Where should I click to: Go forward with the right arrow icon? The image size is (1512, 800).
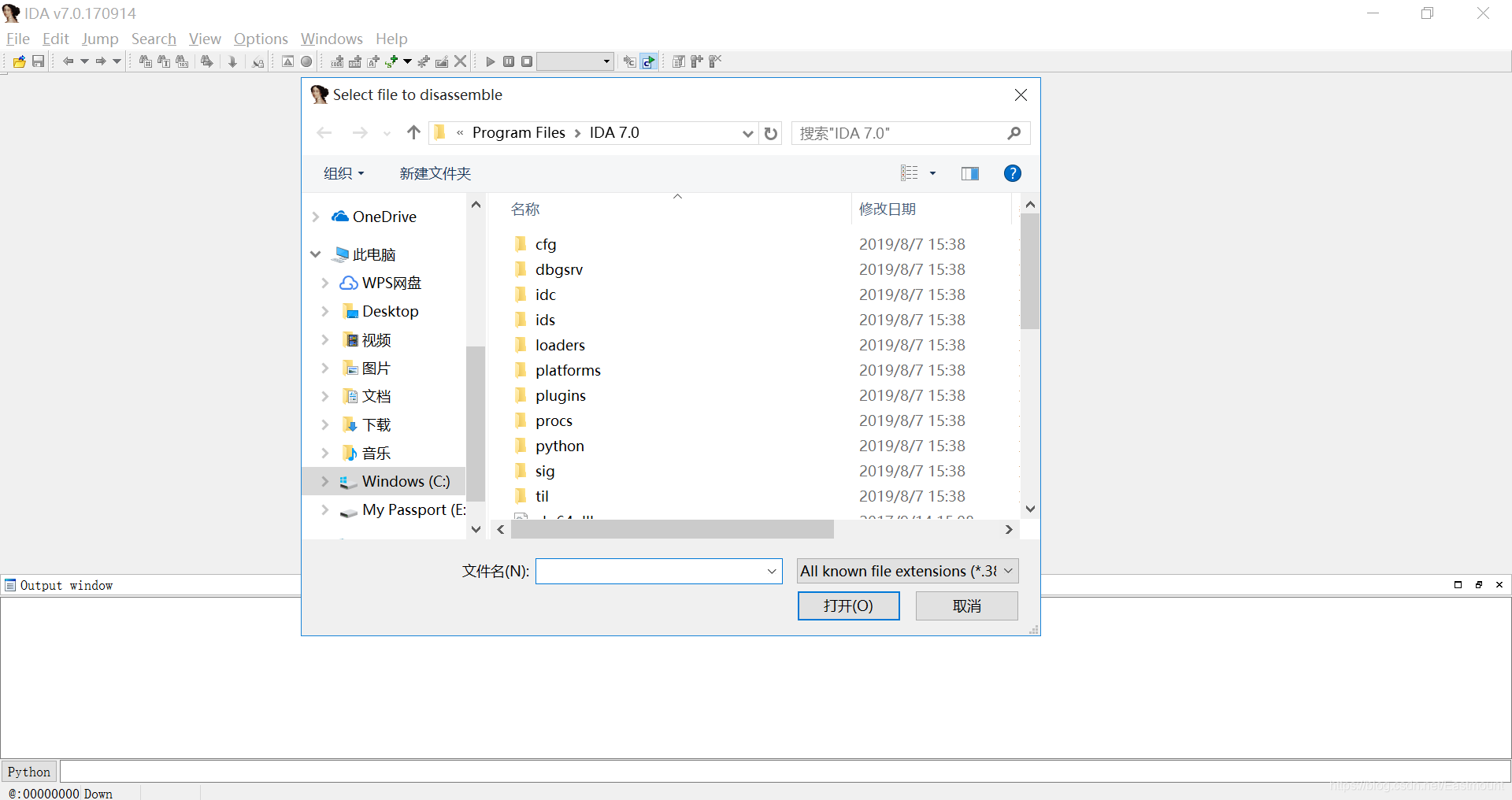pyautogui.click(x=101, y=61)
